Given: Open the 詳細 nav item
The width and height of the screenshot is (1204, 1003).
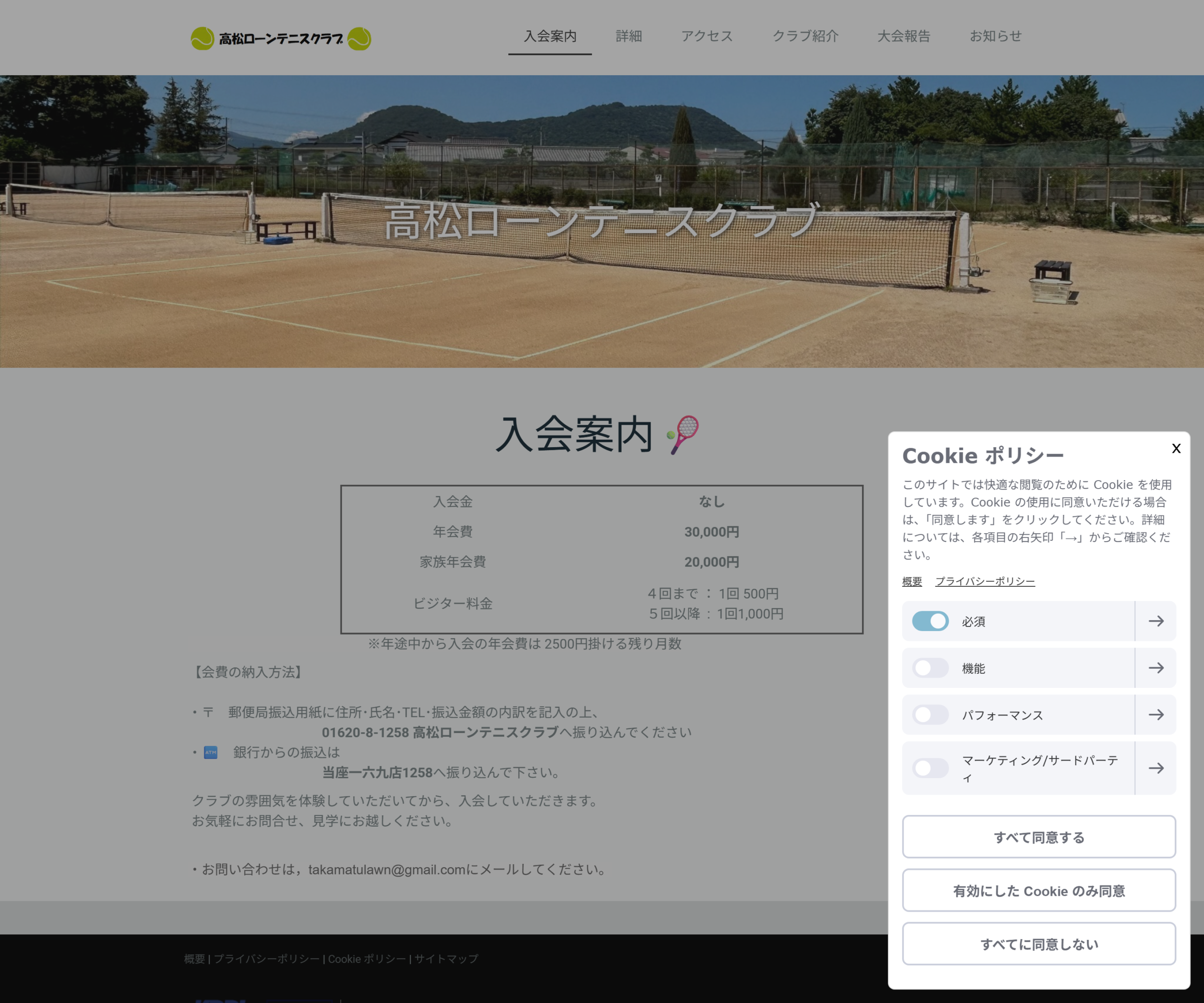Looking at the screenshot, I should [628, 36].
